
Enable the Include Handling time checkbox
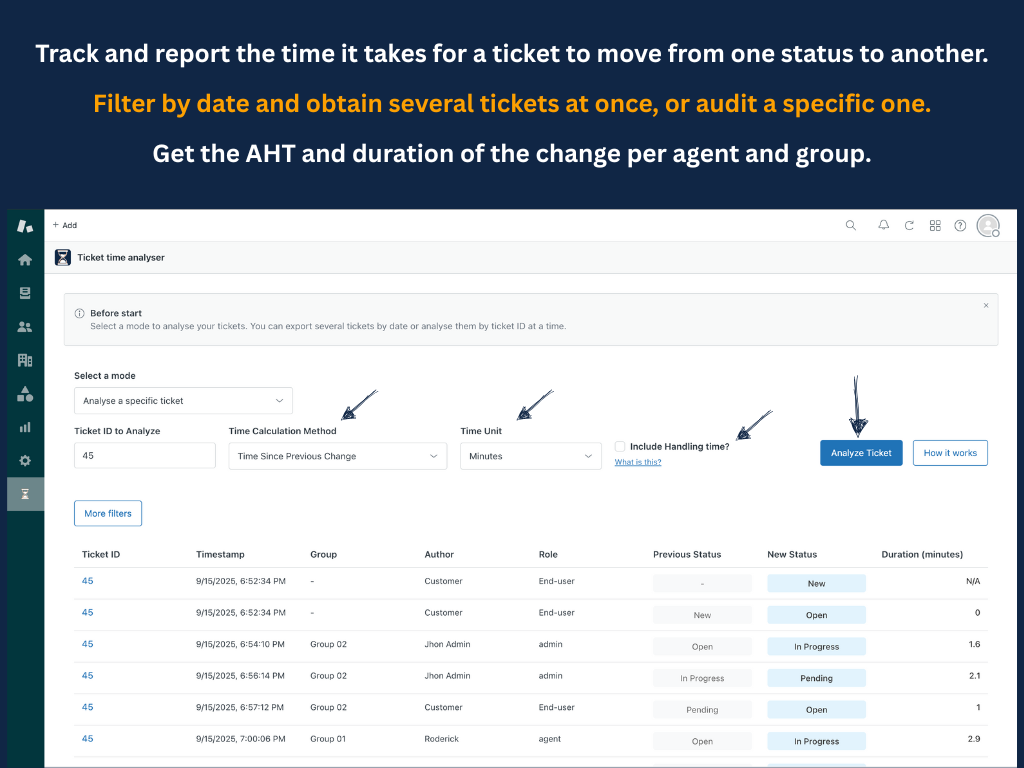[620, 447]
